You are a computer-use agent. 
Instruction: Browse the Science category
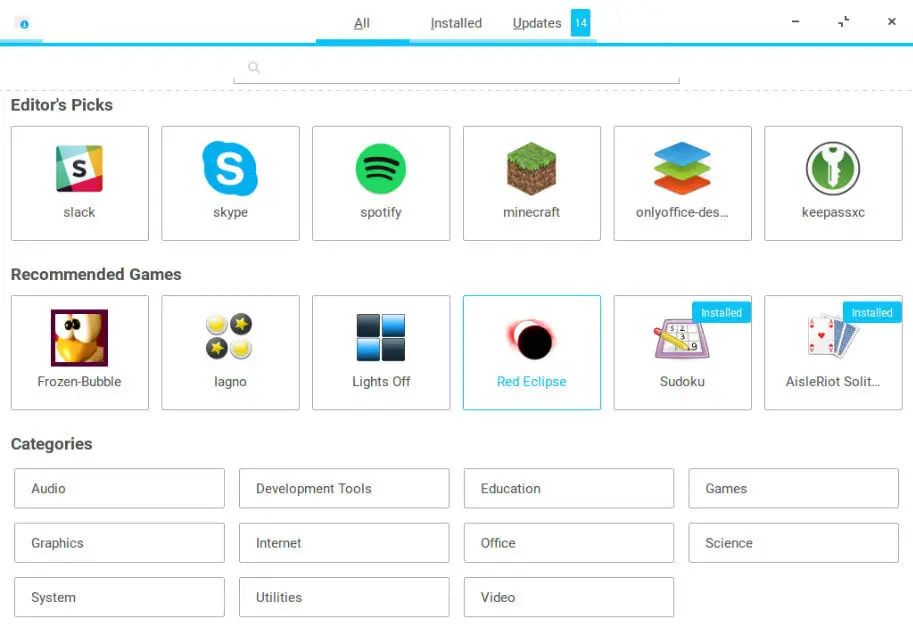[794, 543]
